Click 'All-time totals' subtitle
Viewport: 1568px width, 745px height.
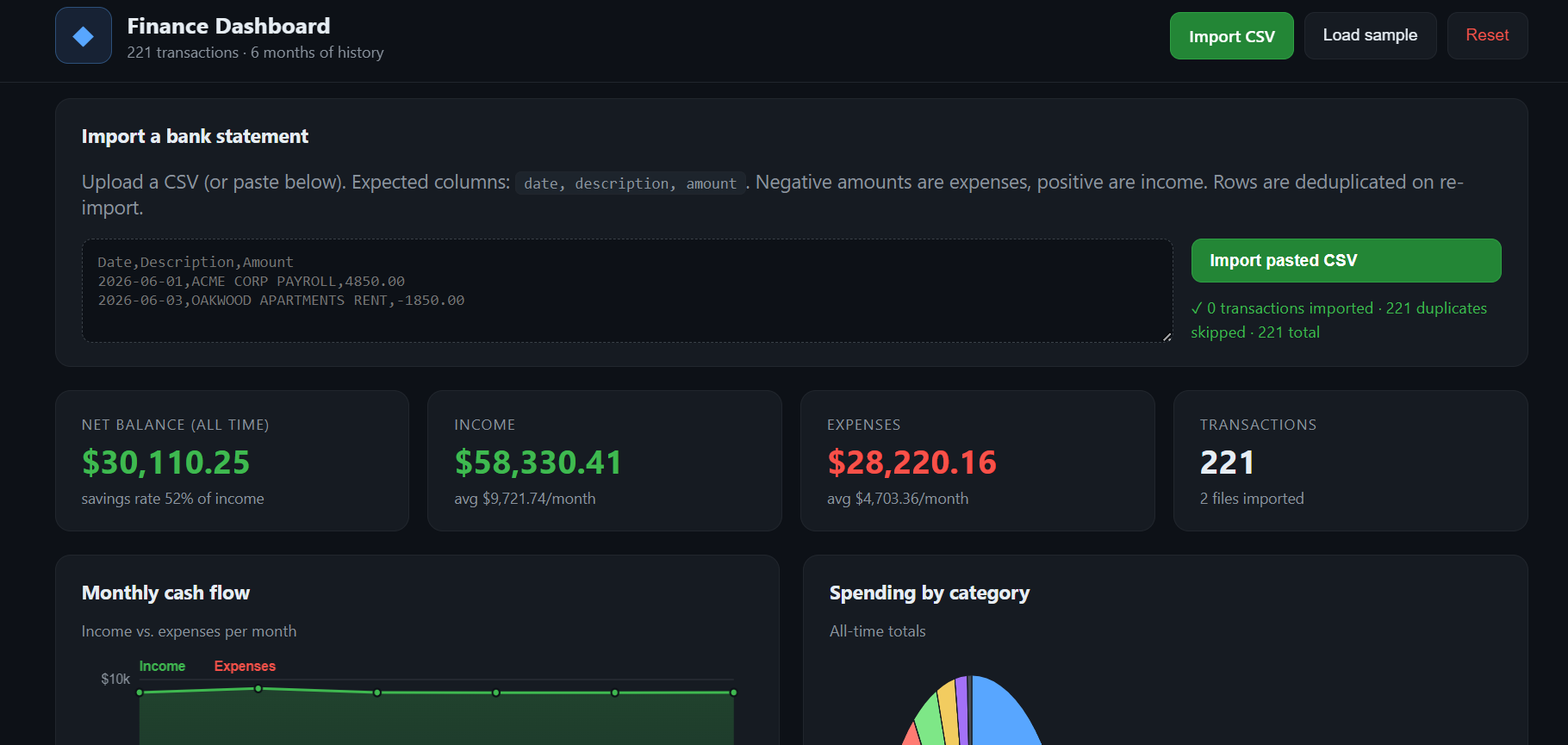pos(877,631)
